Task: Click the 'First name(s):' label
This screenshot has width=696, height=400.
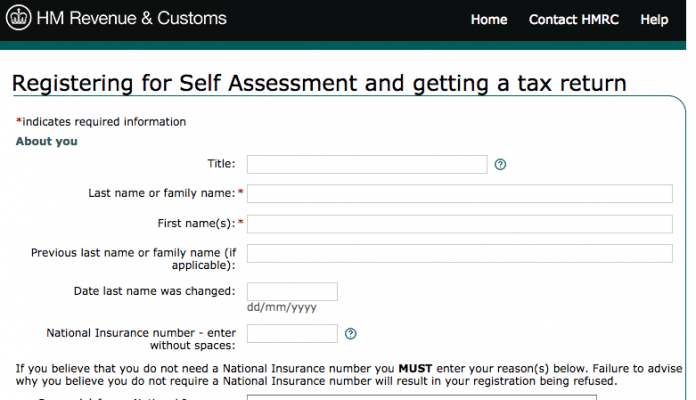Action: [196, 223]
